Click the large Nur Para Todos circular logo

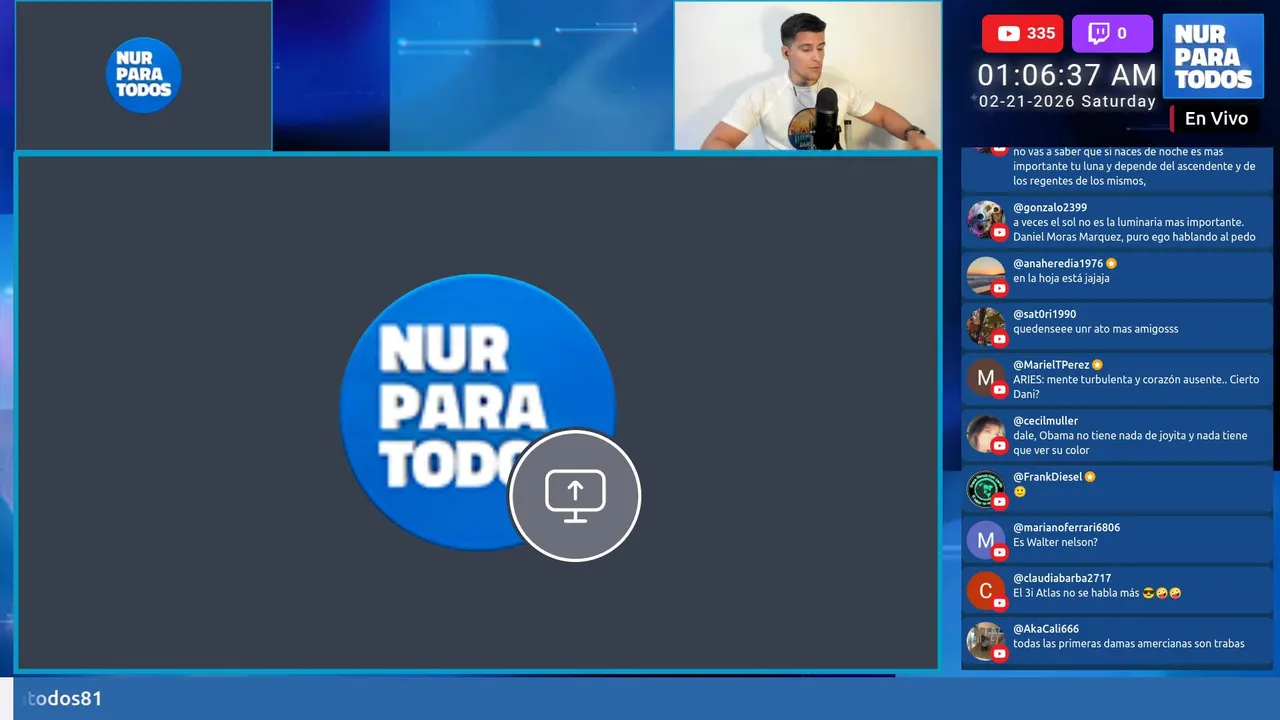pyautogui.click(x=477, y=411)
